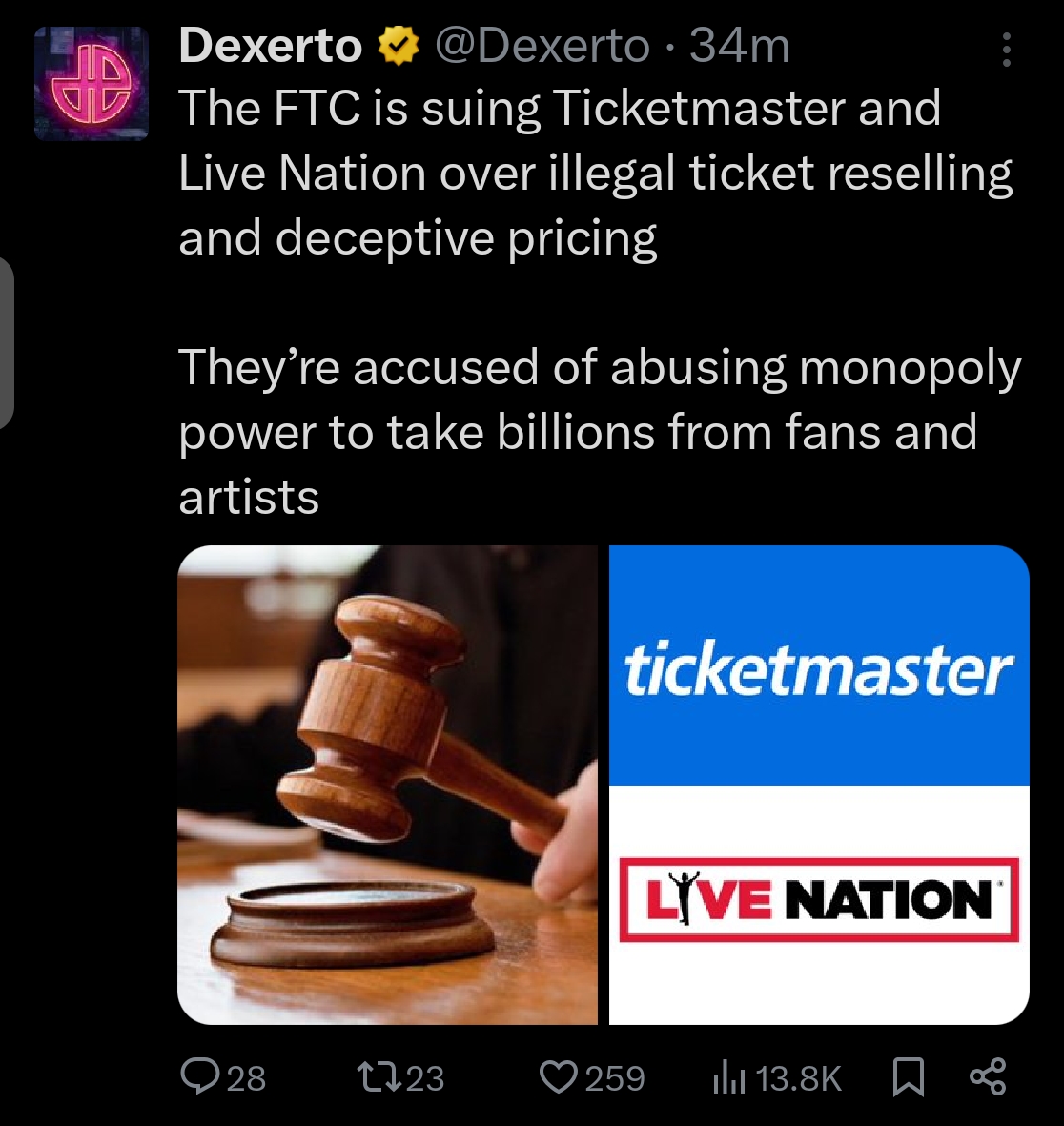Click the 13.8K views count
The image size is (1064, 1126).
click(798, 1078)
